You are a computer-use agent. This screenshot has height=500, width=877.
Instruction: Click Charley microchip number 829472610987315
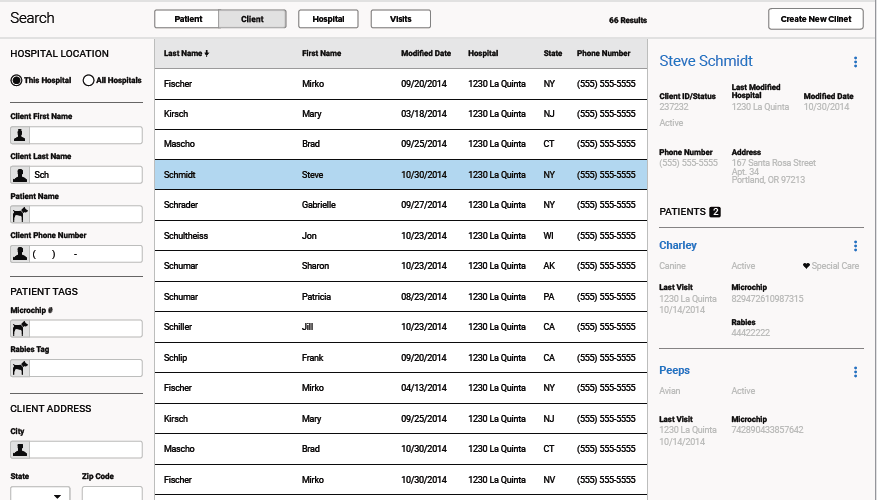[x=767, y=299]
